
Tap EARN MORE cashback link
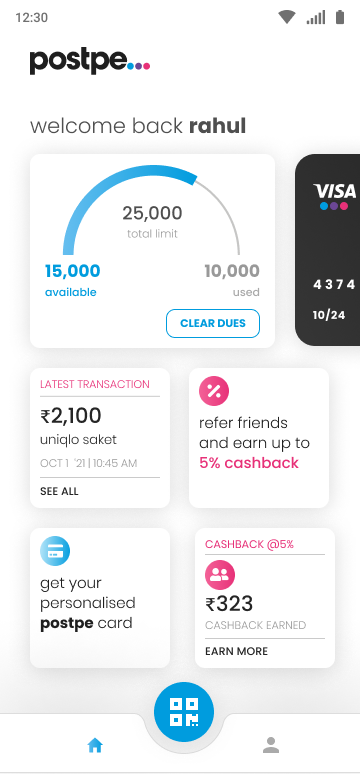click(x=237, y=651)
